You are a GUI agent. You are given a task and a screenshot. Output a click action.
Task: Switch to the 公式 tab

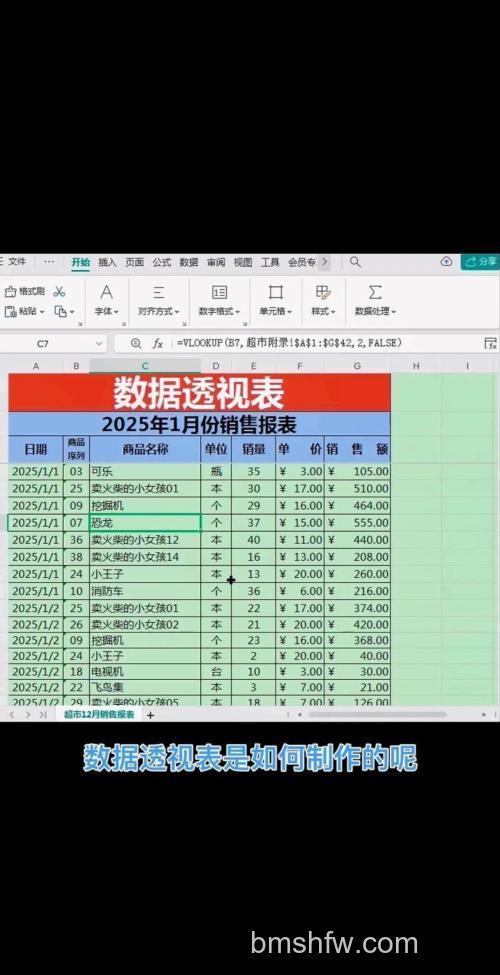click(x=162, y=262)
